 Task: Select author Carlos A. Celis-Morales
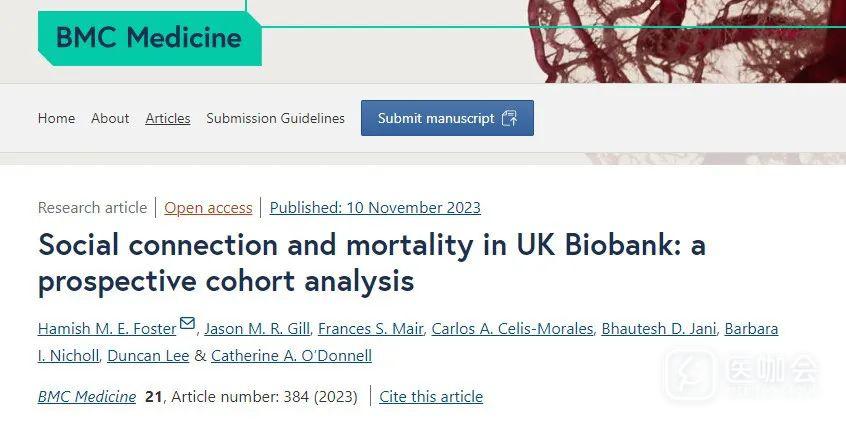coord(512,329)
